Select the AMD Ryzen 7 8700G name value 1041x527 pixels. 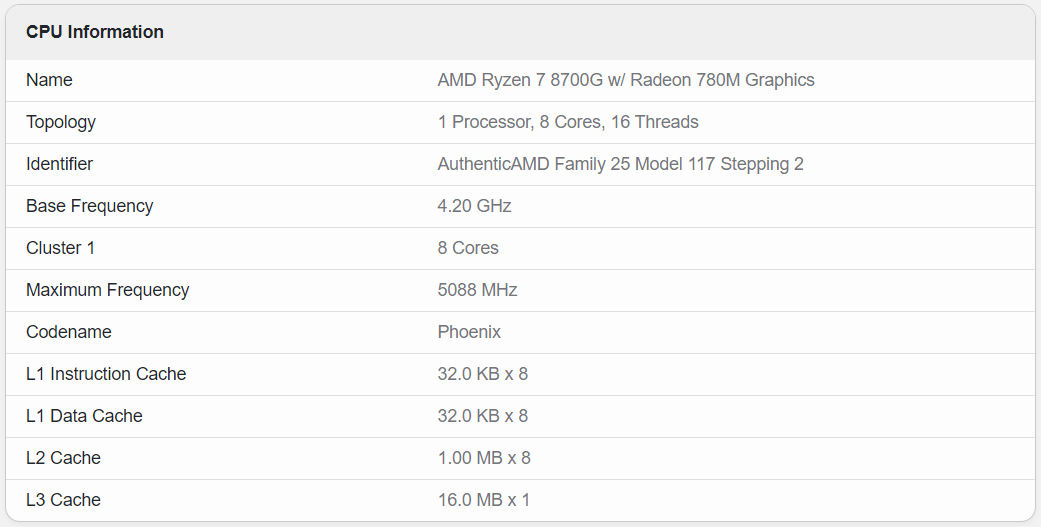coord(625,80)
